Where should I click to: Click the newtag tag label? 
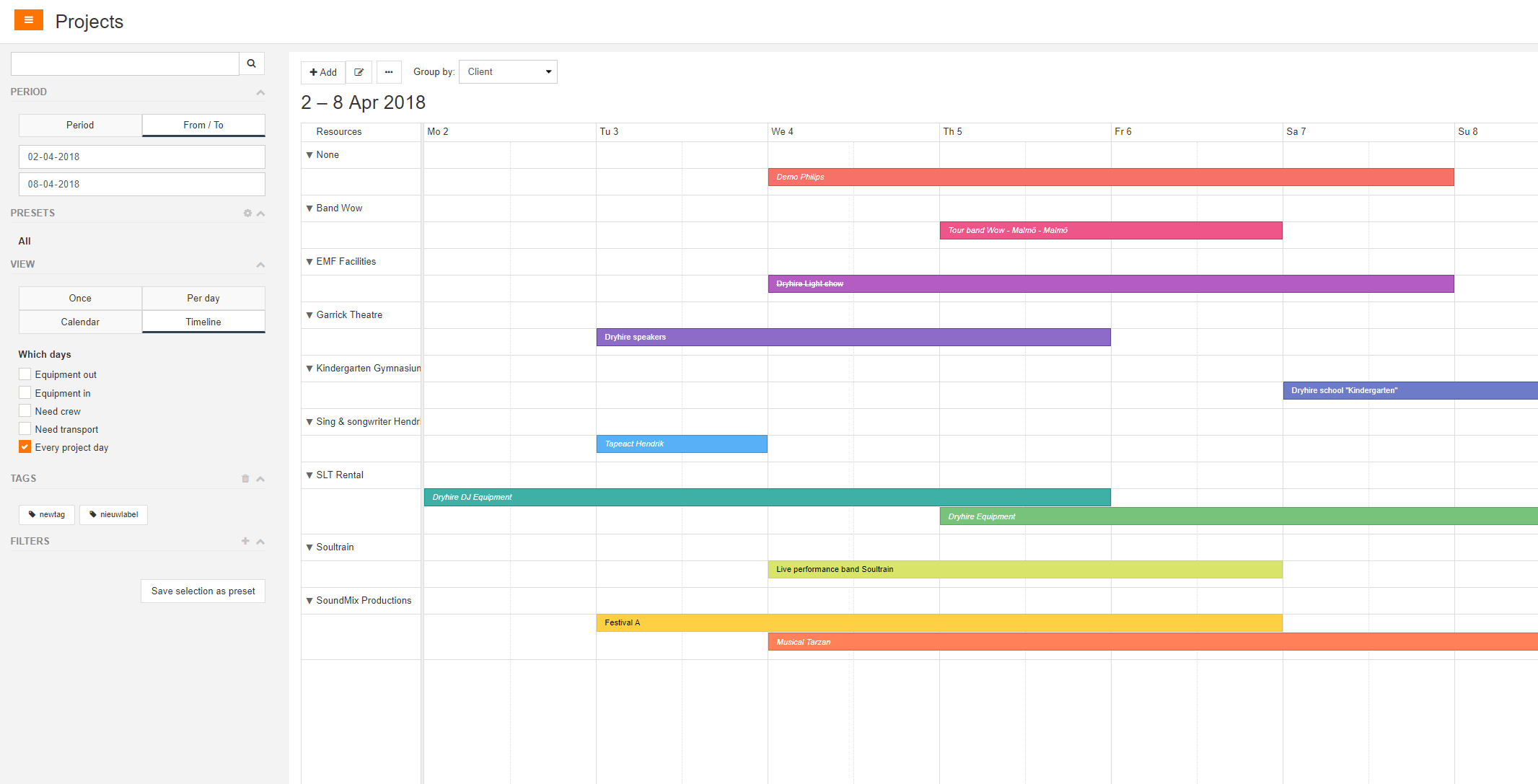pos(46,514)
